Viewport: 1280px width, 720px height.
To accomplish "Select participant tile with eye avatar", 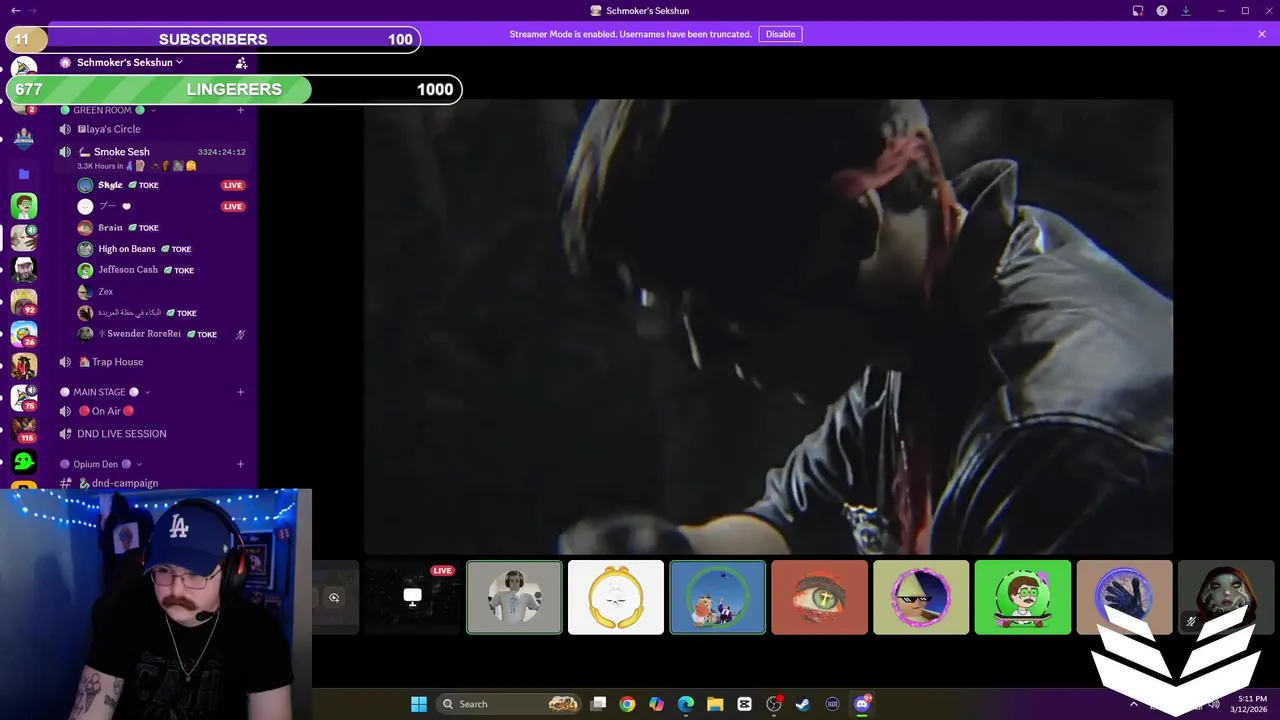I will [x=819, y=597].
